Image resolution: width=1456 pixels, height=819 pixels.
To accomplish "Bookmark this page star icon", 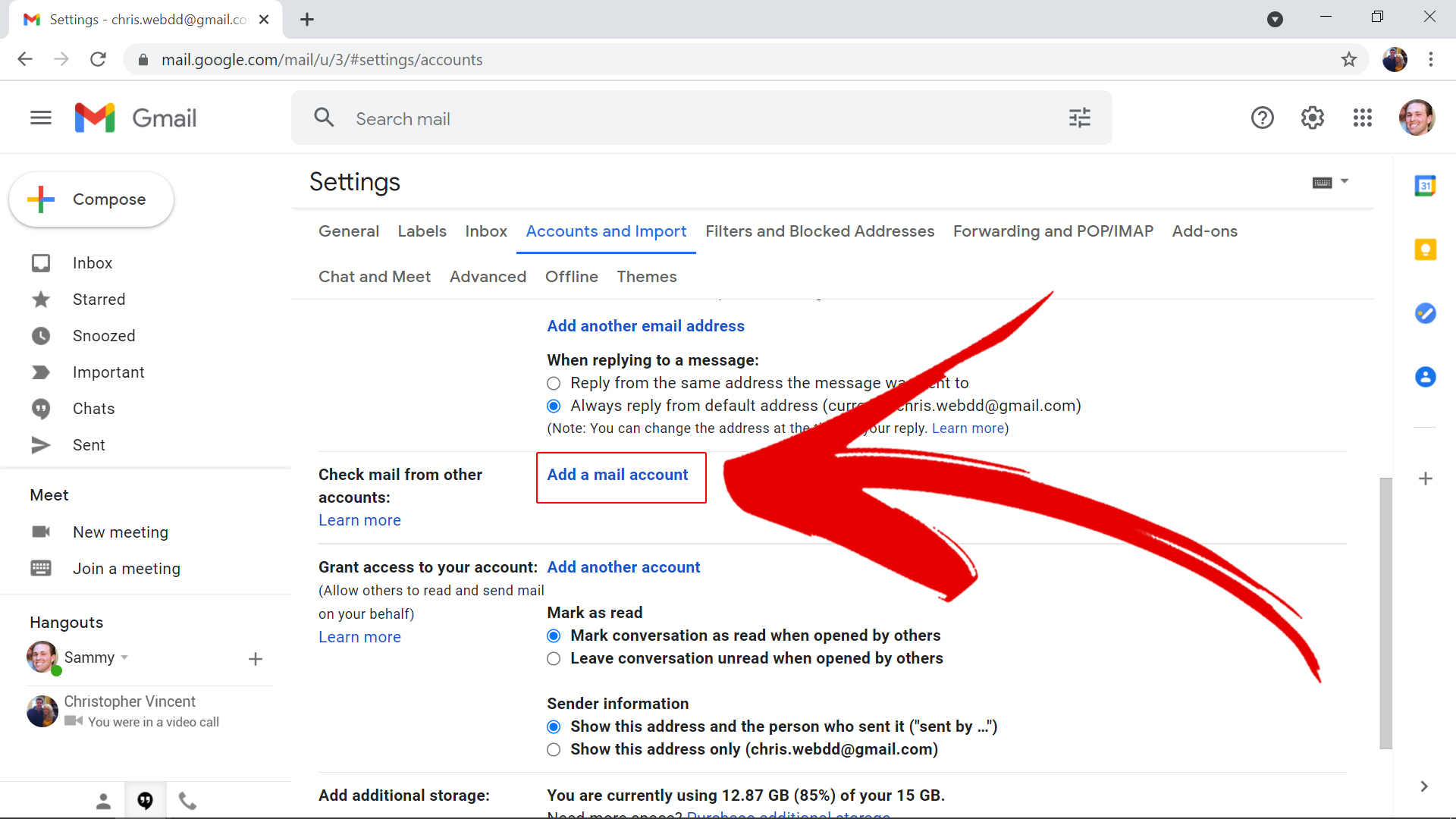I will [1348, 59].
